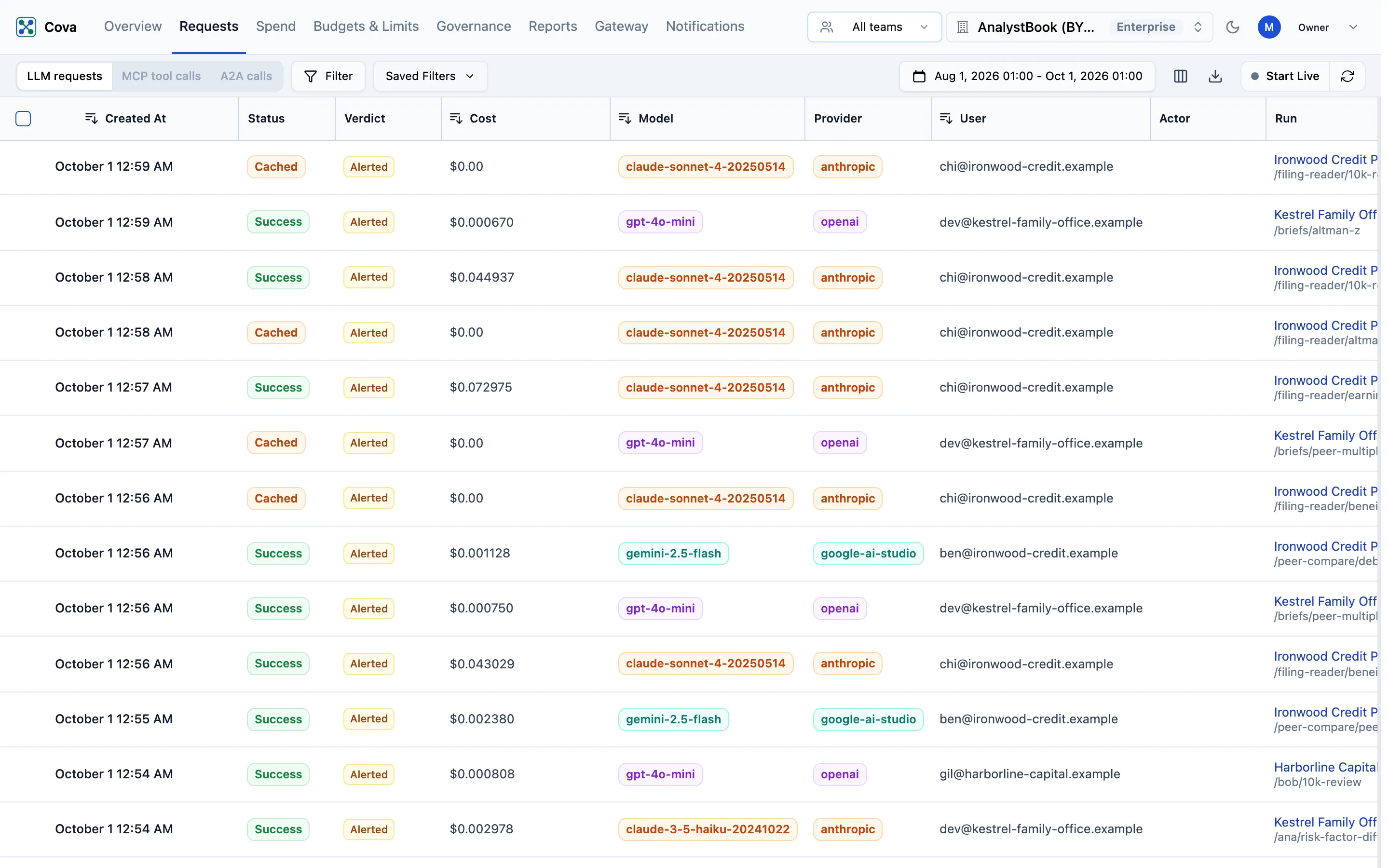This screenshot has width=1389, height=868.
Task: Toggle dark mode moon icon
Action: pos(1232,27)
